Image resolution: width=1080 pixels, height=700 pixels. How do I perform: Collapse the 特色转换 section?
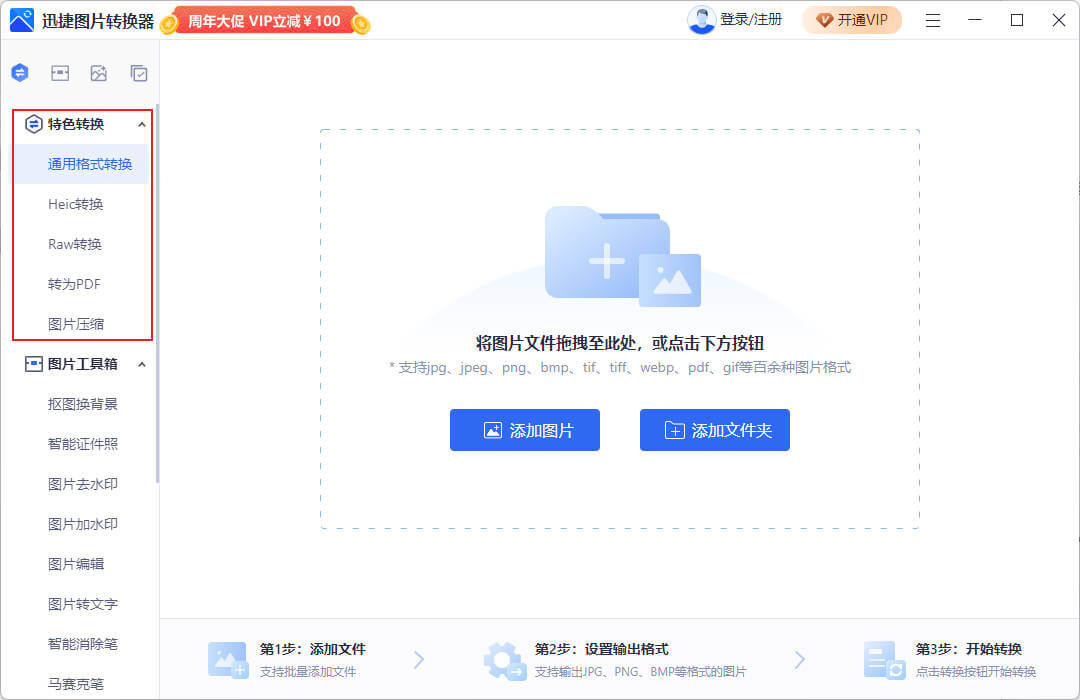[141, 124]
